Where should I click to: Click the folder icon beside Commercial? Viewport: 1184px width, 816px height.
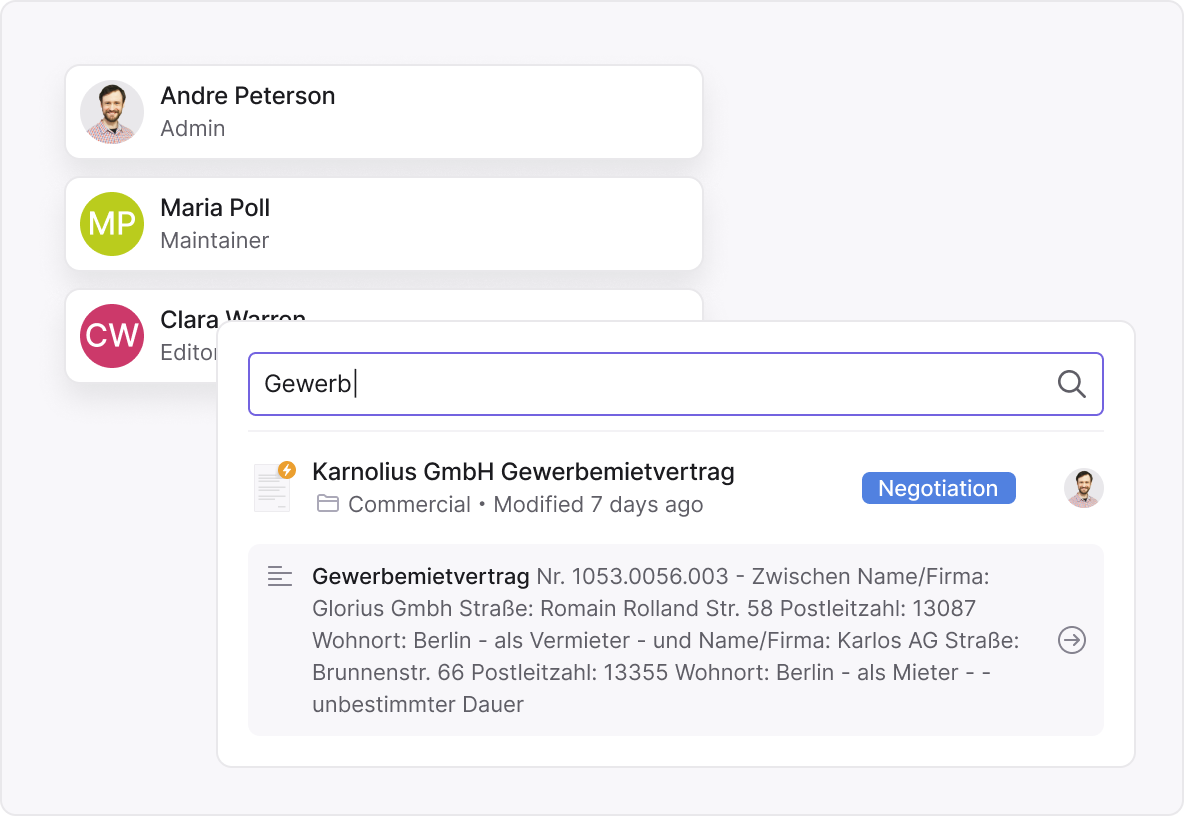click(327, 504)
